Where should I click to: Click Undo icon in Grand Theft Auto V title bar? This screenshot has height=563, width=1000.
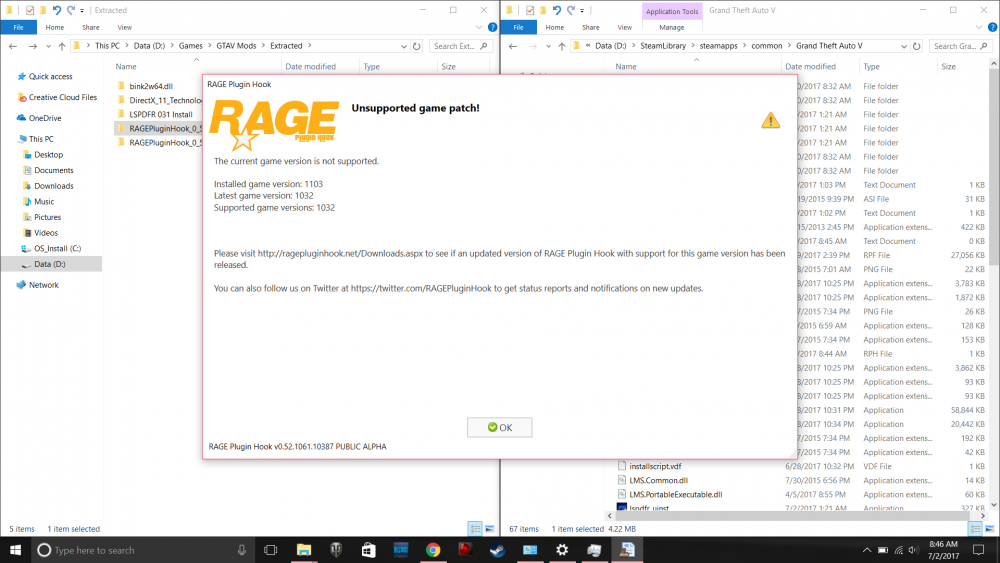tap(557, 10)
